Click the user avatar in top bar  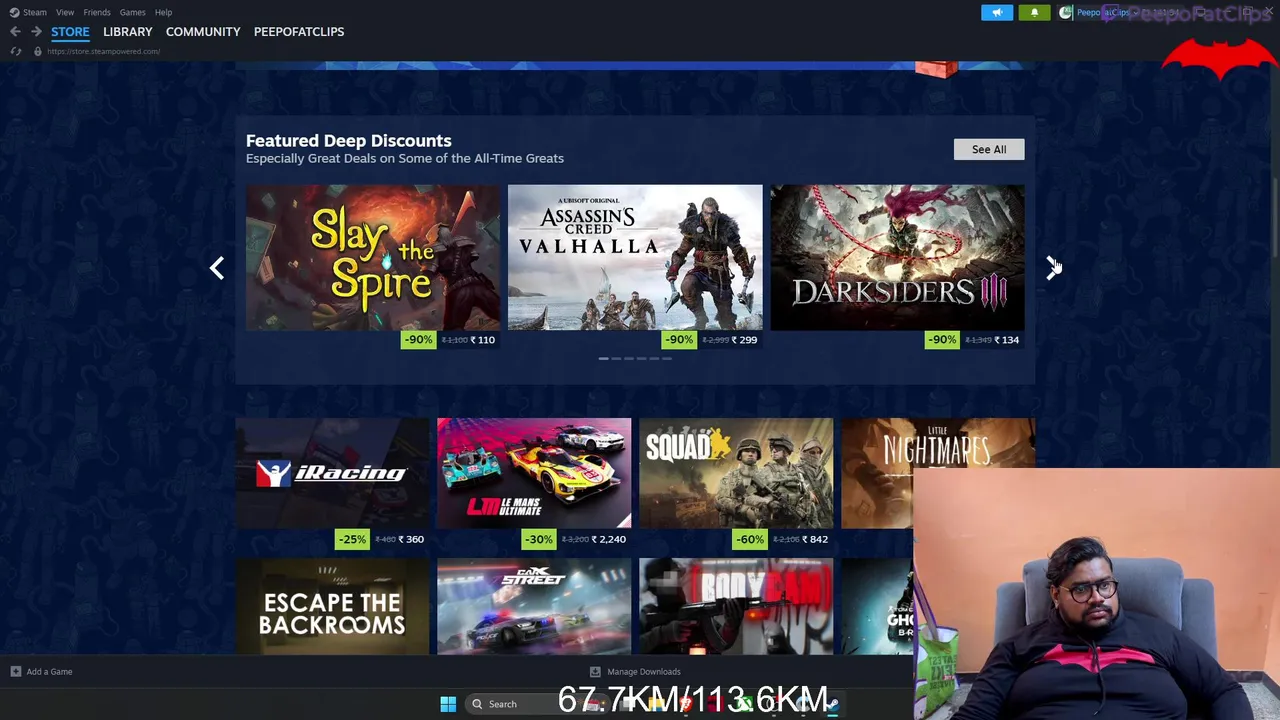(x=1065, y=12)
